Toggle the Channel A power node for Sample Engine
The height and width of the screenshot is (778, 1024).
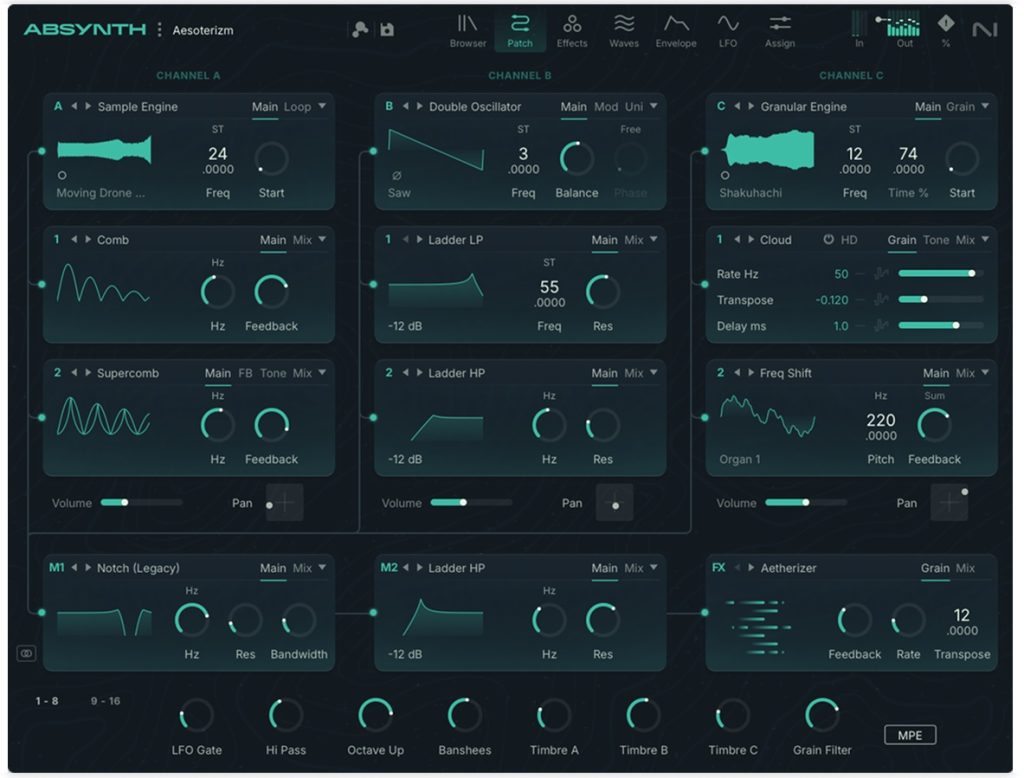coord(41,151)
